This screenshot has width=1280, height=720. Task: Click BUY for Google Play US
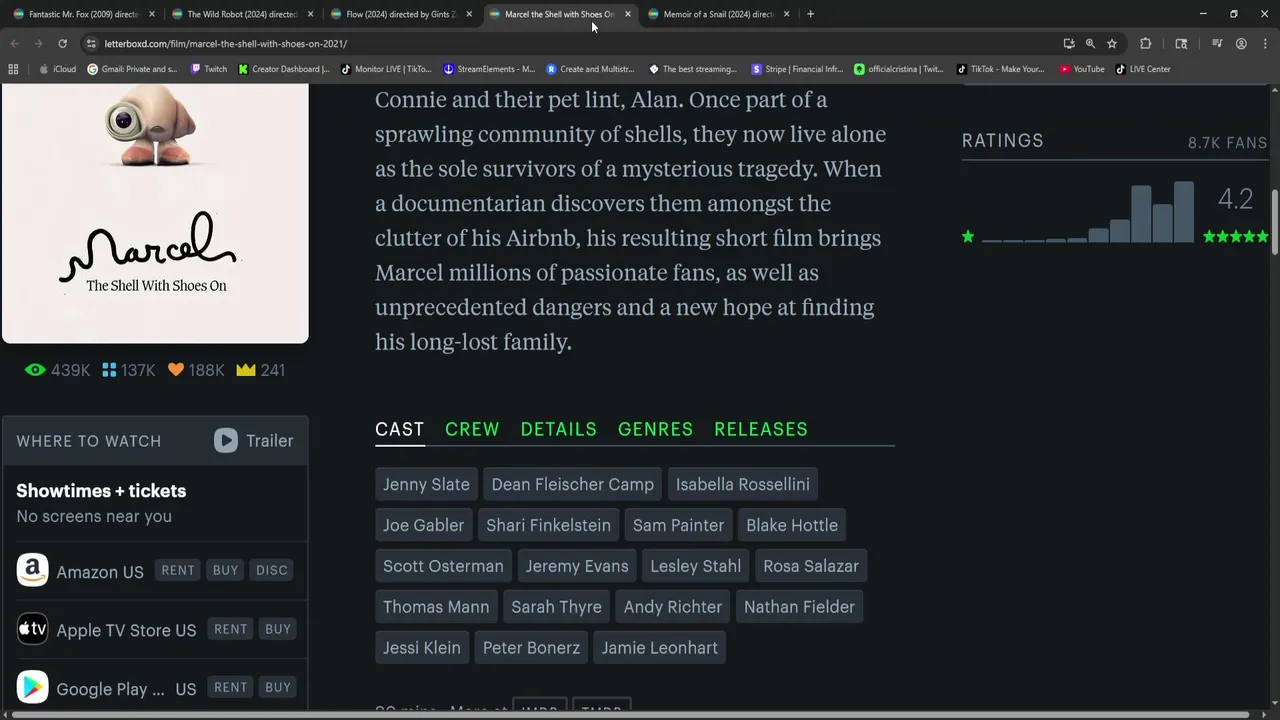pos(278,687)
